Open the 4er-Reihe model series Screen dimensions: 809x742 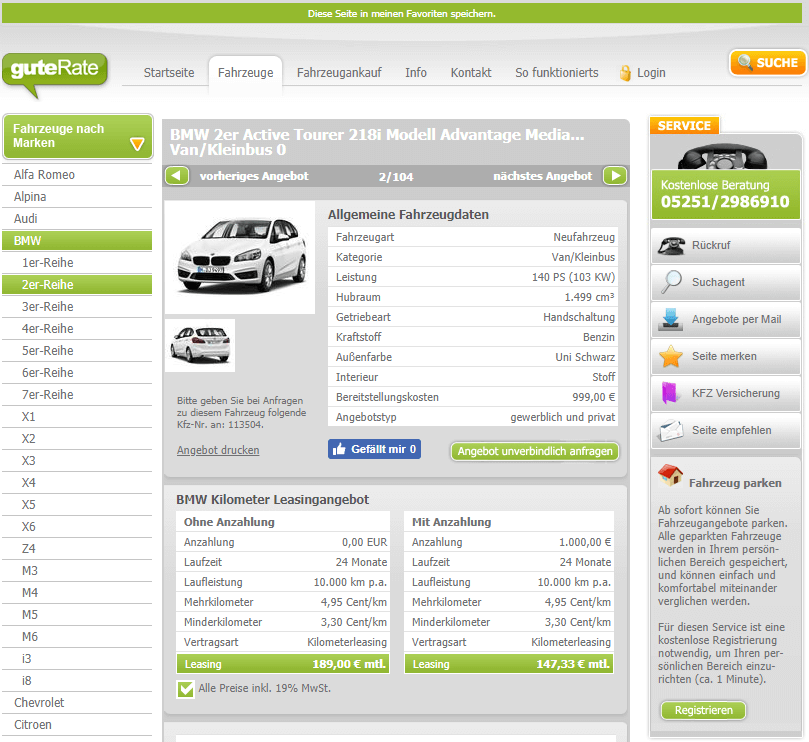pos(77,329)
